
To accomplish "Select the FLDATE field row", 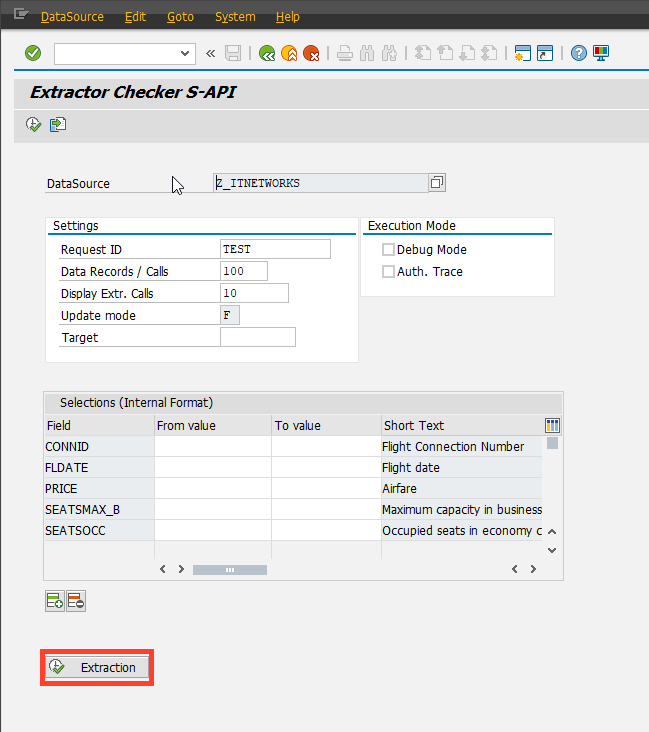I will [99, 468].
